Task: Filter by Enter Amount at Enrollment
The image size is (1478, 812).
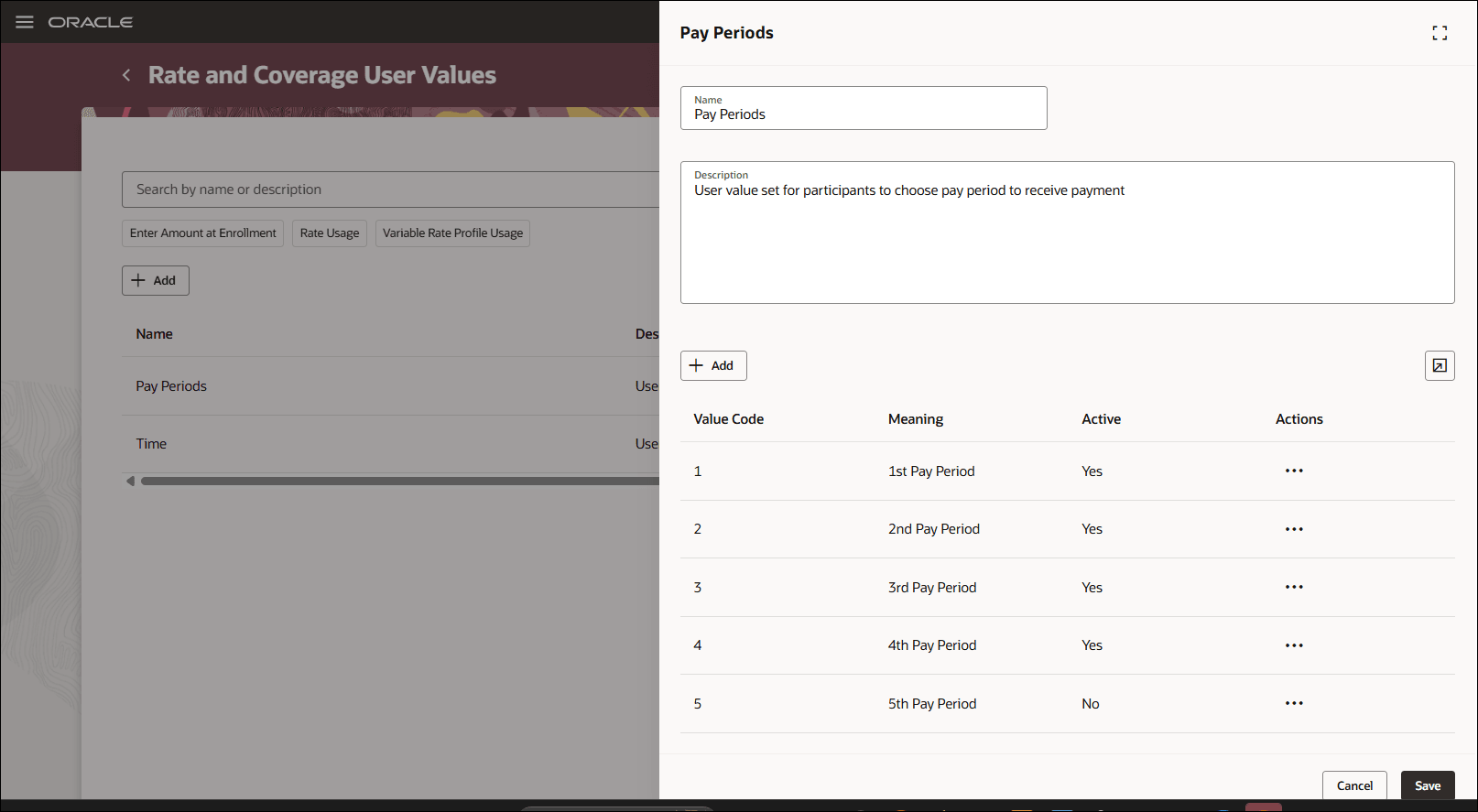Action: click(202, 233)
